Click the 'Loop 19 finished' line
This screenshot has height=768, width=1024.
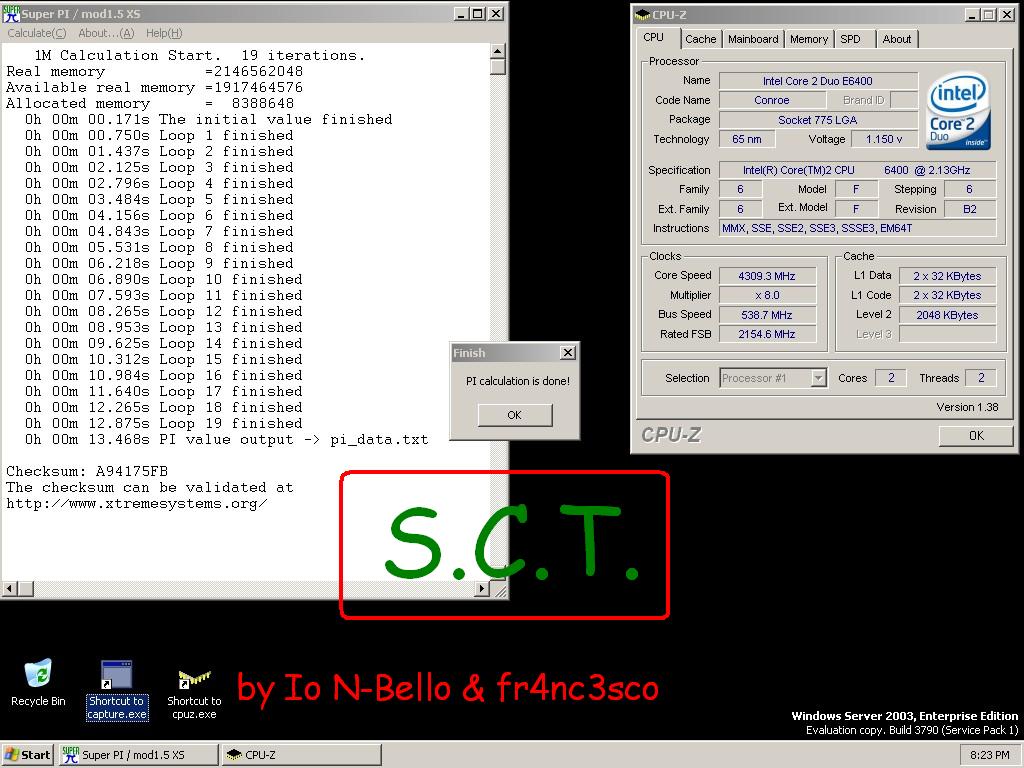(x=163, y=423)
